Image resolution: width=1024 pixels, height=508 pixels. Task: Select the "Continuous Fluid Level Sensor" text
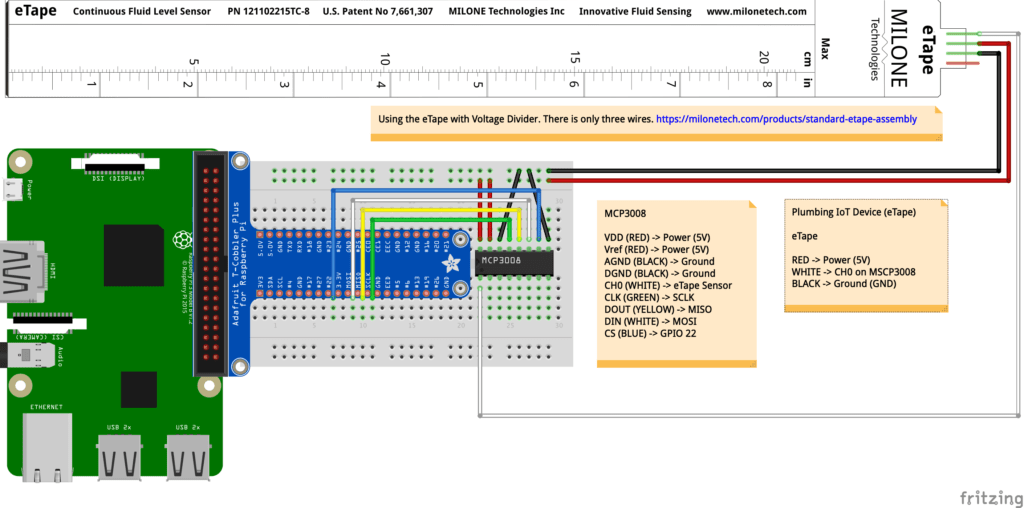click(x=142, y=12)
